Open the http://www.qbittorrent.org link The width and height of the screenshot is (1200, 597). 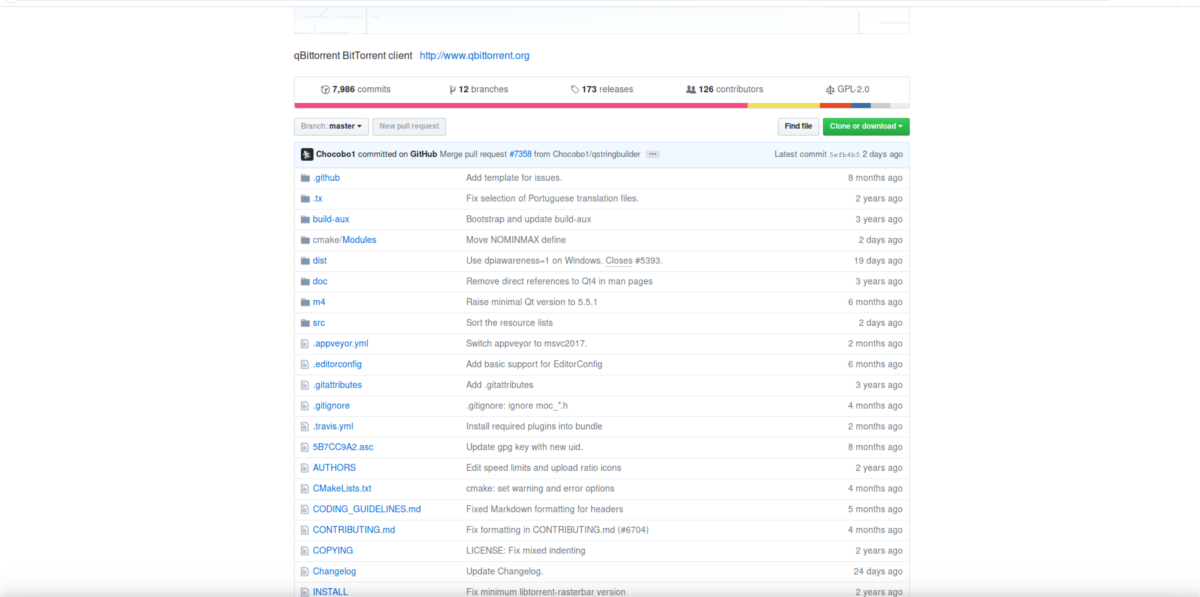click(x=474, y=56)
